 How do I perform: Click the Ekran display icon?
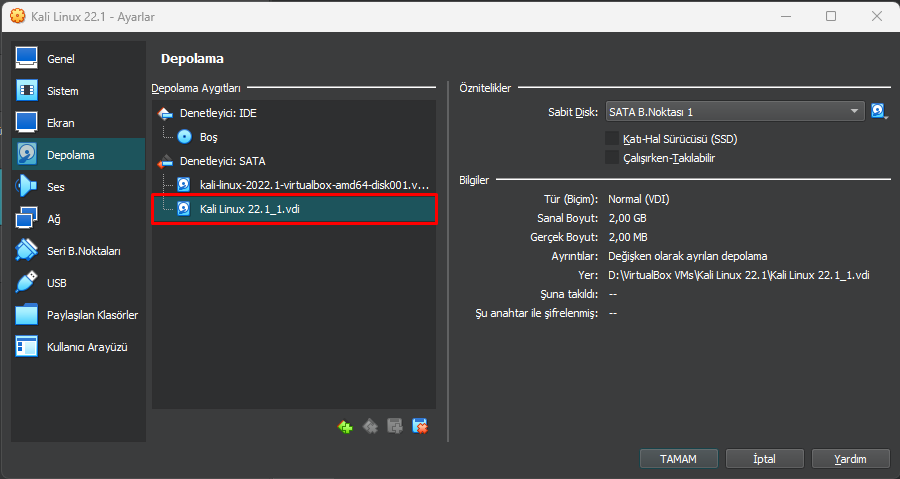(x=26, y=122)
